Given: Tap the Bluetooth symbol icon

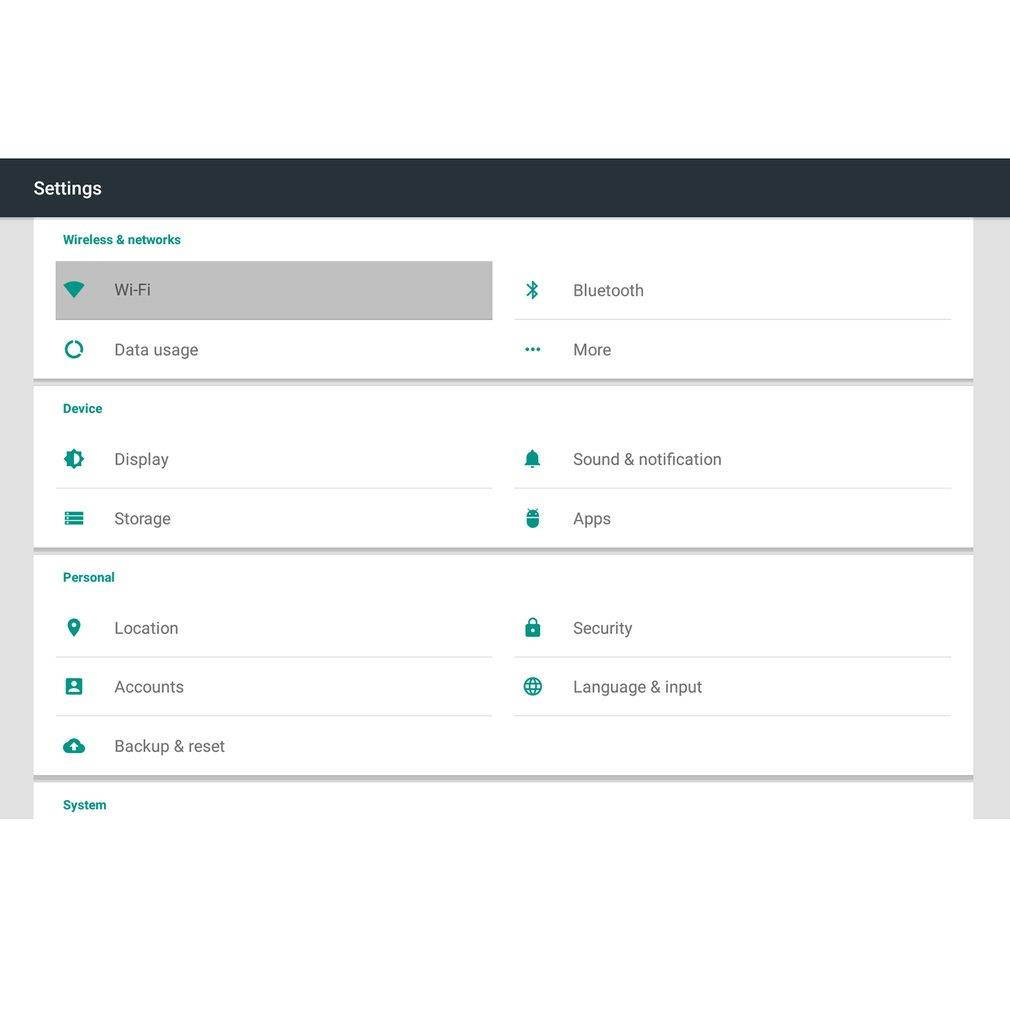Looking at the screenshot, I should click(532, 290).
